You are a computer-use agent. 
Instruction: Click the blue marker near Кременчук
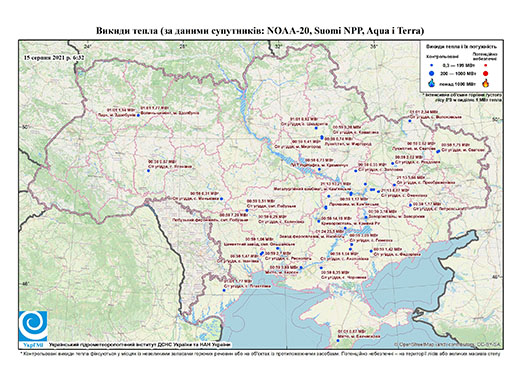319,169
